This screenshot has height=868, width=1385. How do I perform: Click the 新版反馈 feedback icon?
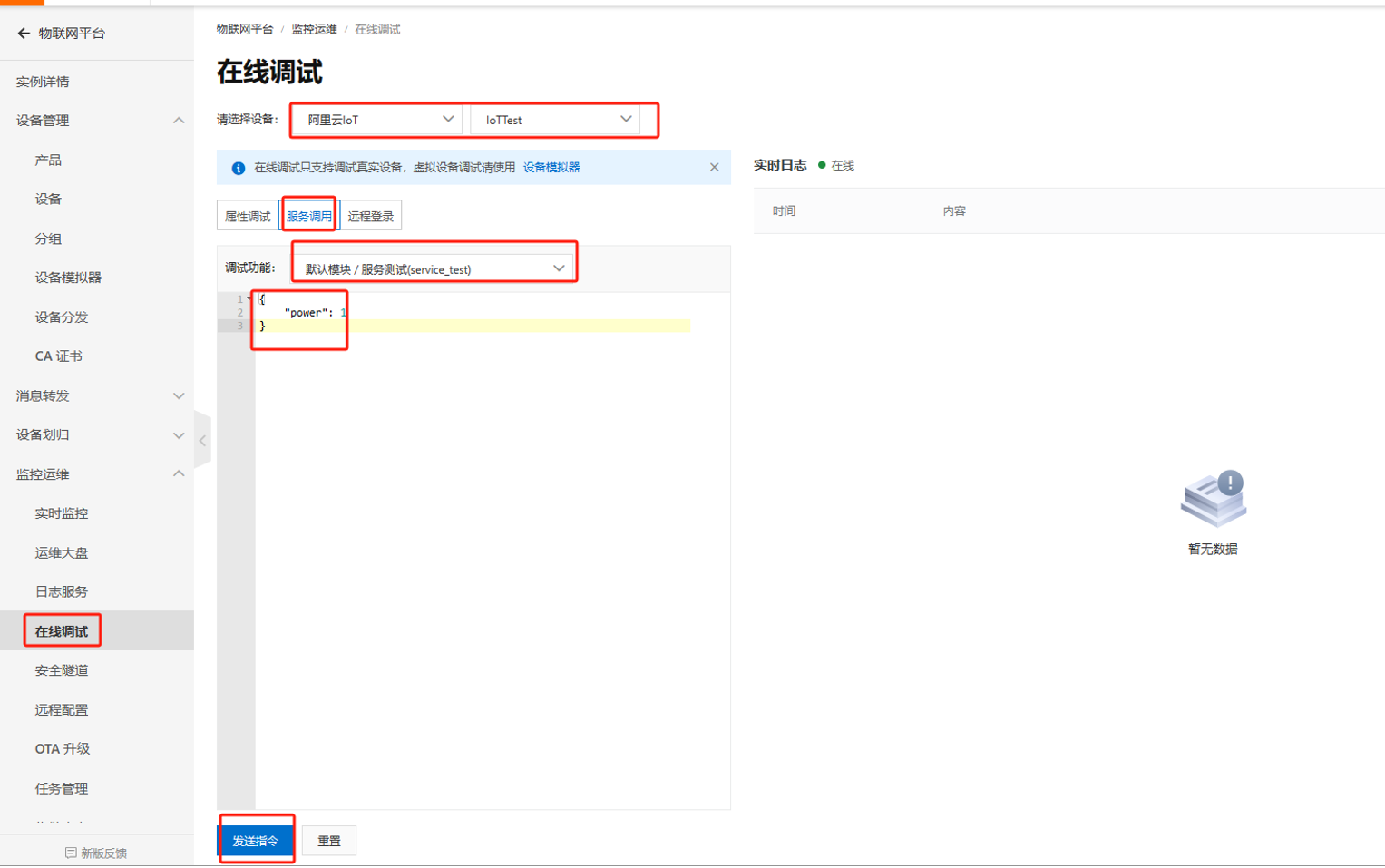point(71,853)
